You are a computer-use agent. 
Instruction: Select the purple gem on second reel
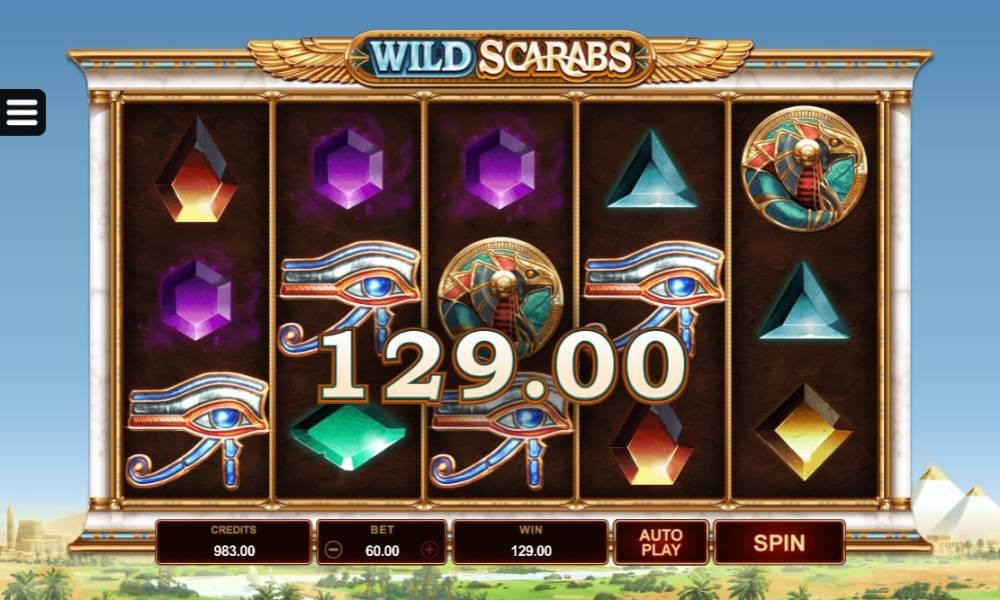coord(348,168)
